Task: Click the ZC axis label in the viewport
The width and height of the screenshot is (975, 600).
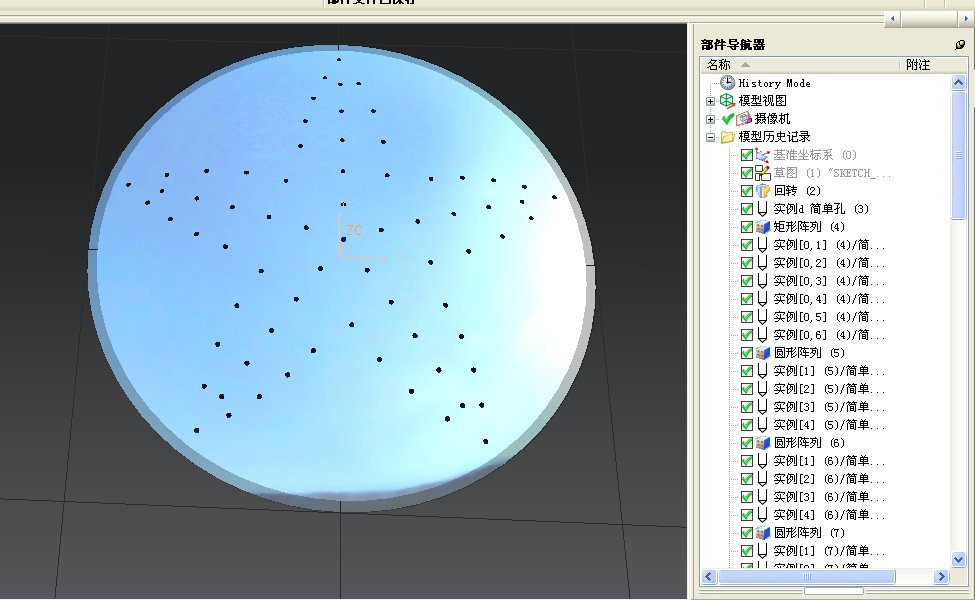Action: (x=354, y=231)
